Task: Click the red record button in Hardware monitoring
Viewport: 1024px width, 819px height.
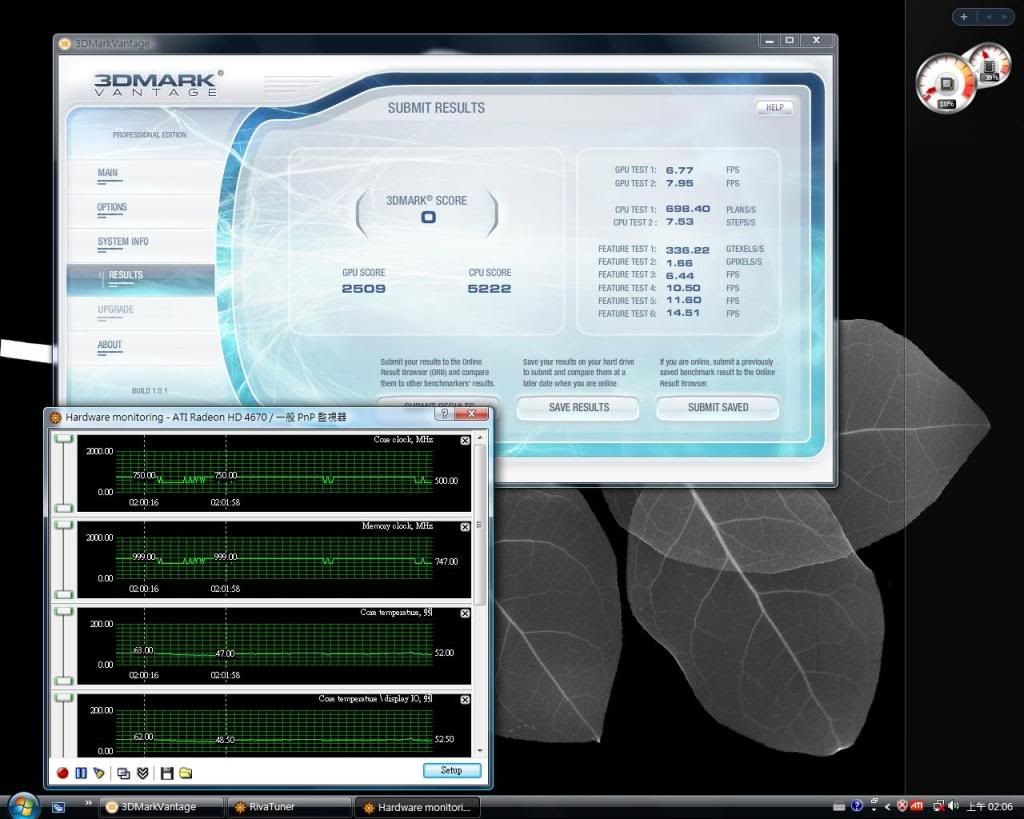Action: (63, 773)
